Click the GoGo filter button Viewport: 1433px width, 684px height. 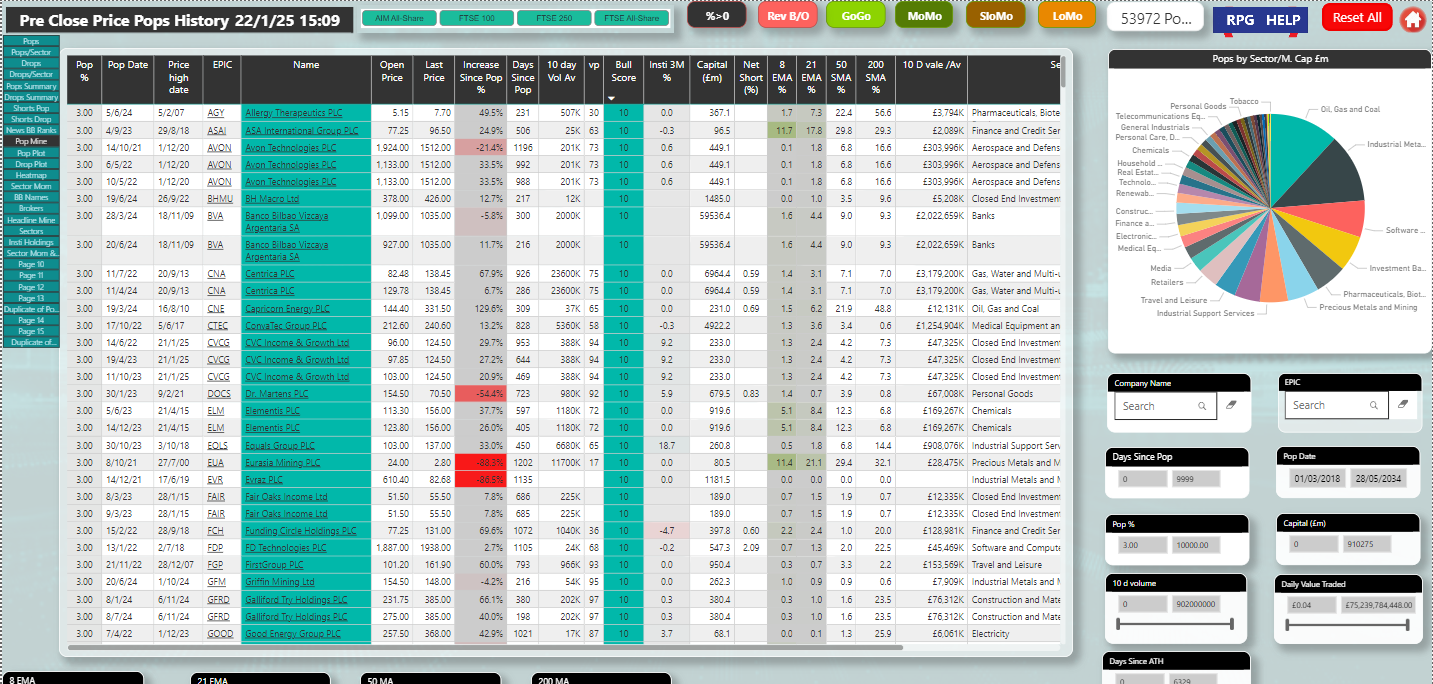(856, 16)
